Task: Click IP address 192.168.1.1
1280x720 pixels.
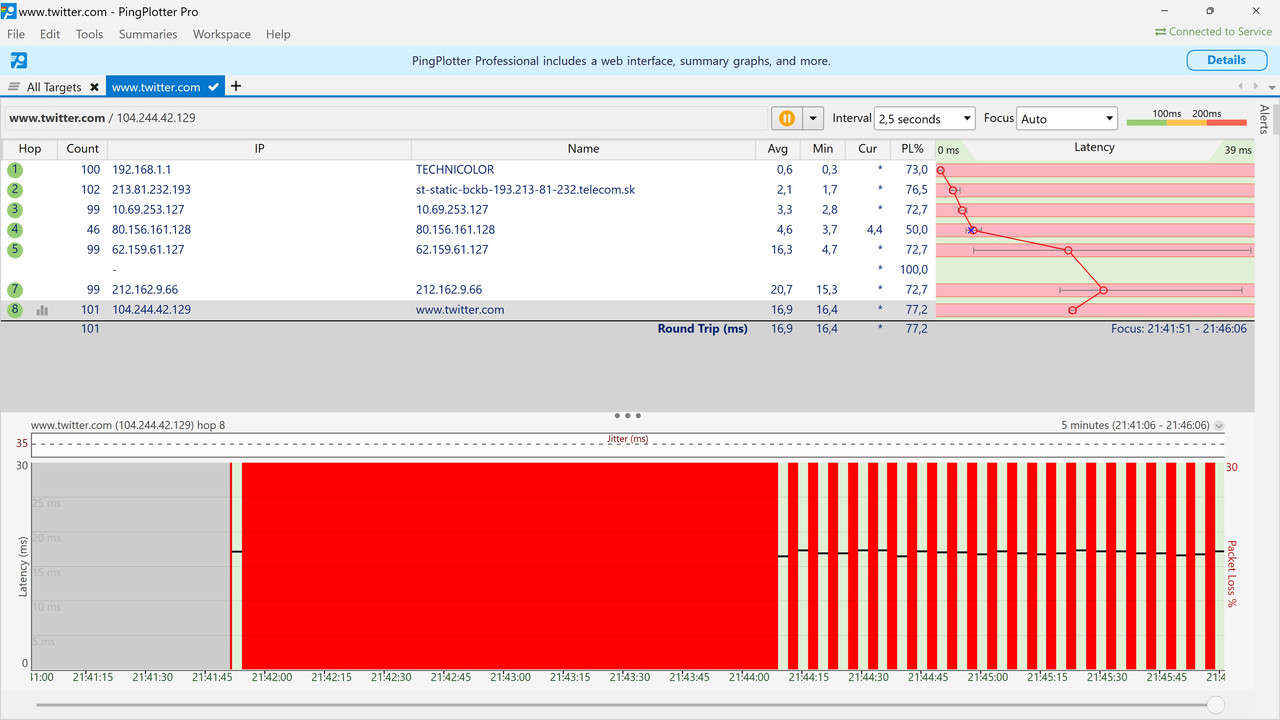Action: [142, 170]
